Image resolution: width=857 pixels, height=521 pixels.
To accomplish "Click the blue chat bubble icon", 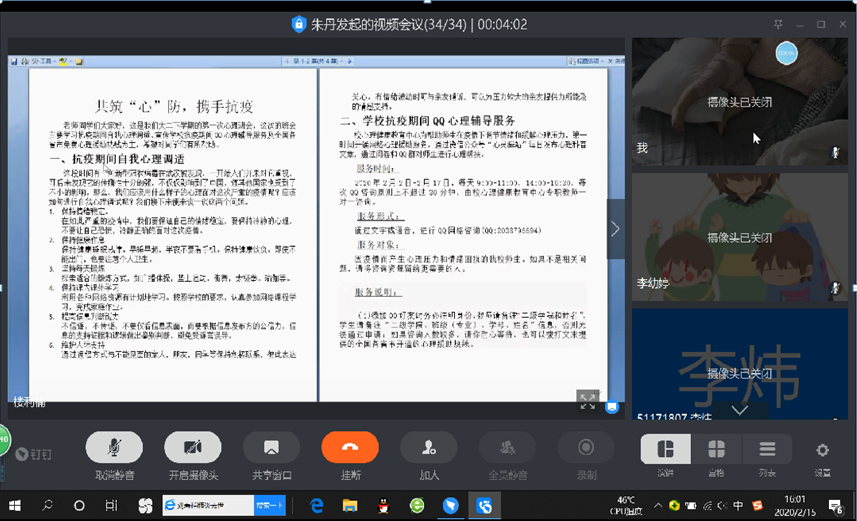I will click(612, 407).
